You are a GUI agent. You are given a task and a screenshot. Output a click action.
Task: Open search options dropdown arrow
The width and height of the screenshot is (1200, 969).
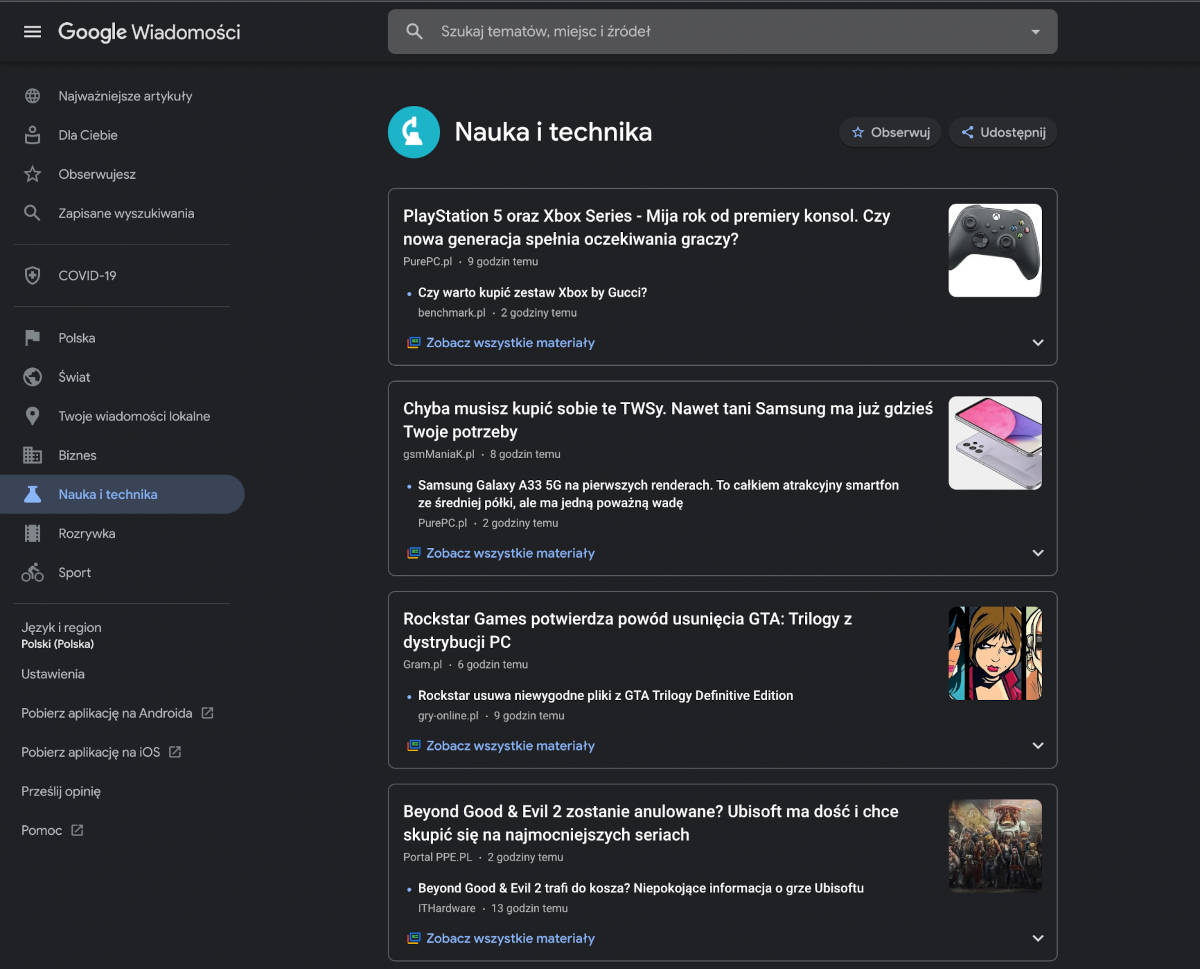[x=1035, y=32]
